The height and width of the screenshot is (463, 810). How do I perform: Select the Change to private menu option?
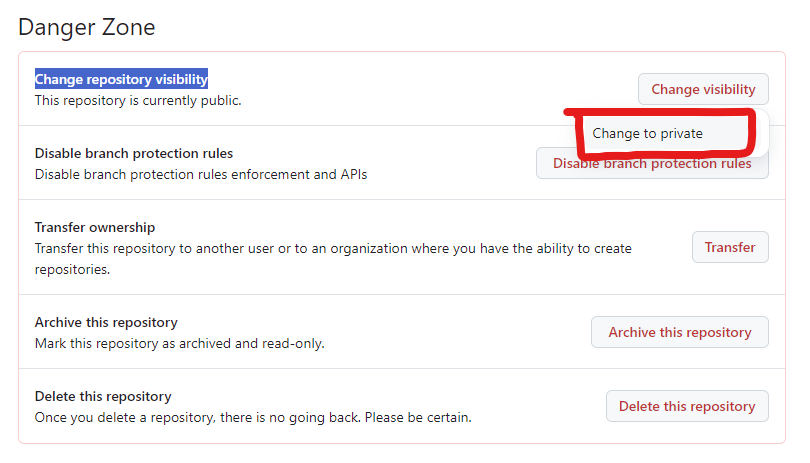pyautogui.click(x=647, y=133)
